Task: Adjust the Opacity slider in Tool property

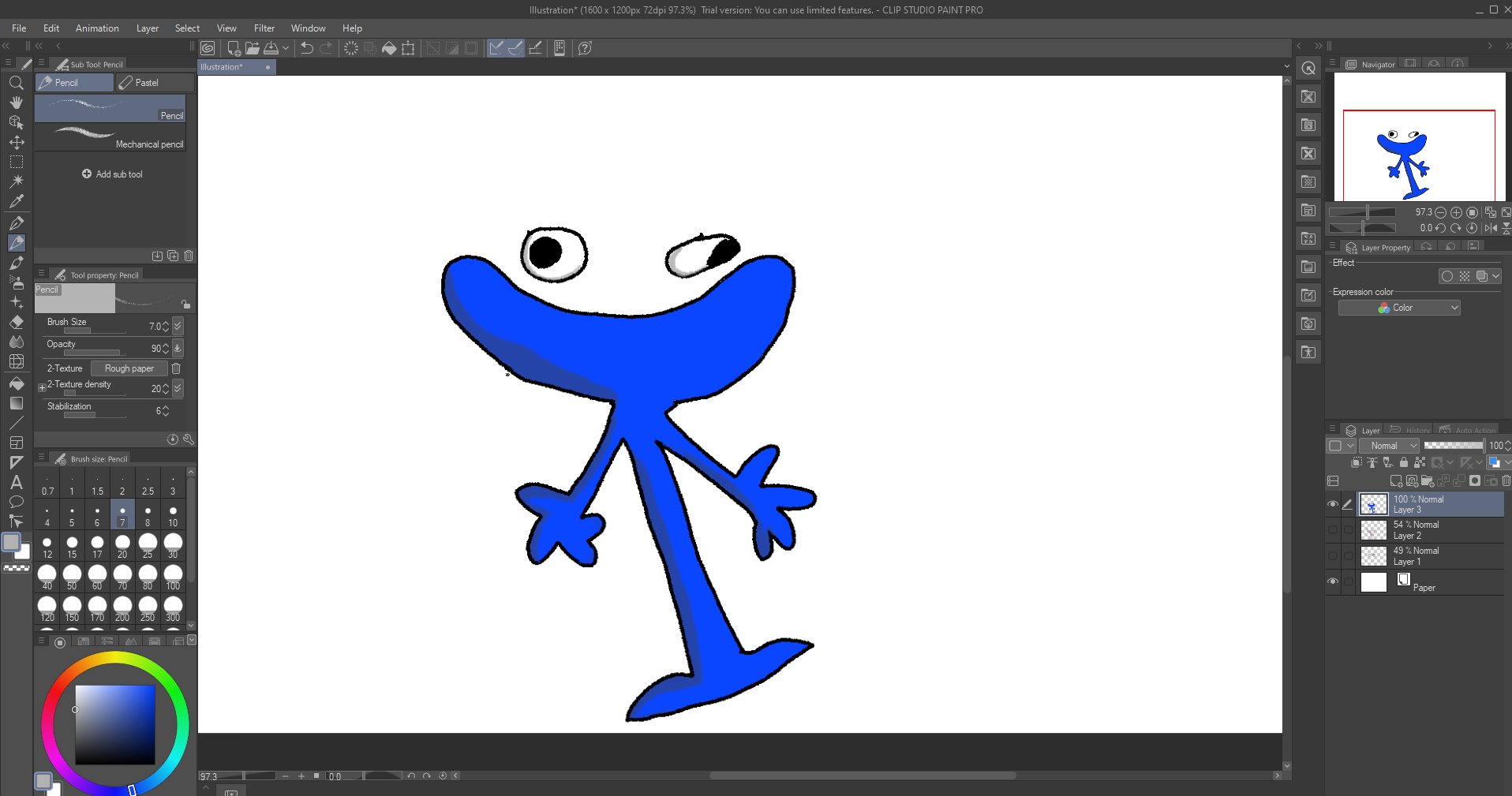Action: click(x=95, y=353)
